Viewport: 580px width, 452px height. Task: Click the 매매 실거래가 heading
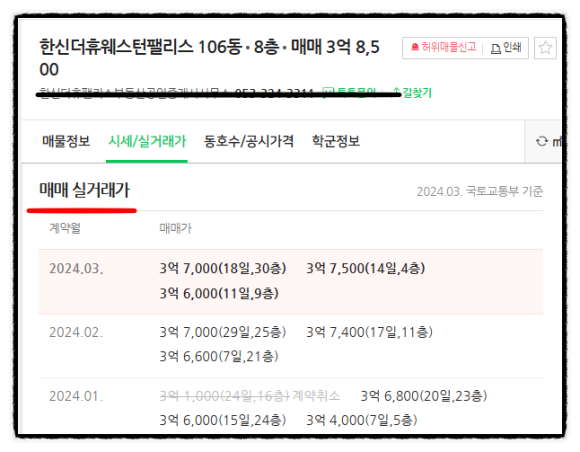(84, 190)
